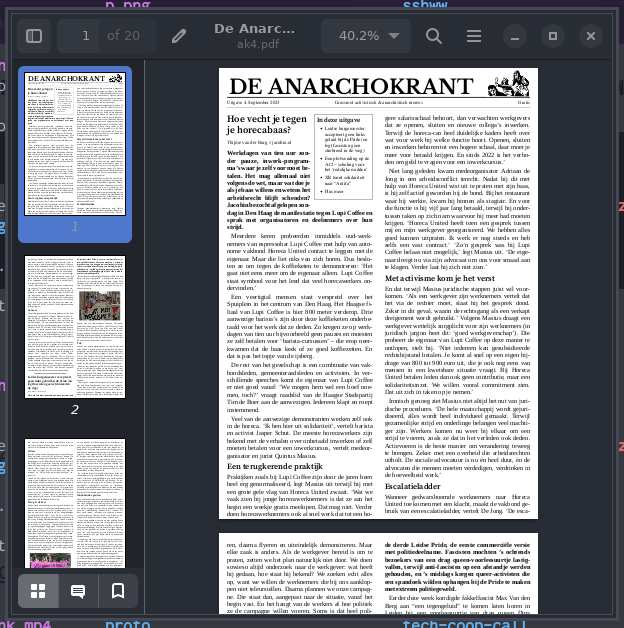The width and height of the screenshot is (624, 628).
Task: Click the page number input field
Action: [x=85, y=36]
